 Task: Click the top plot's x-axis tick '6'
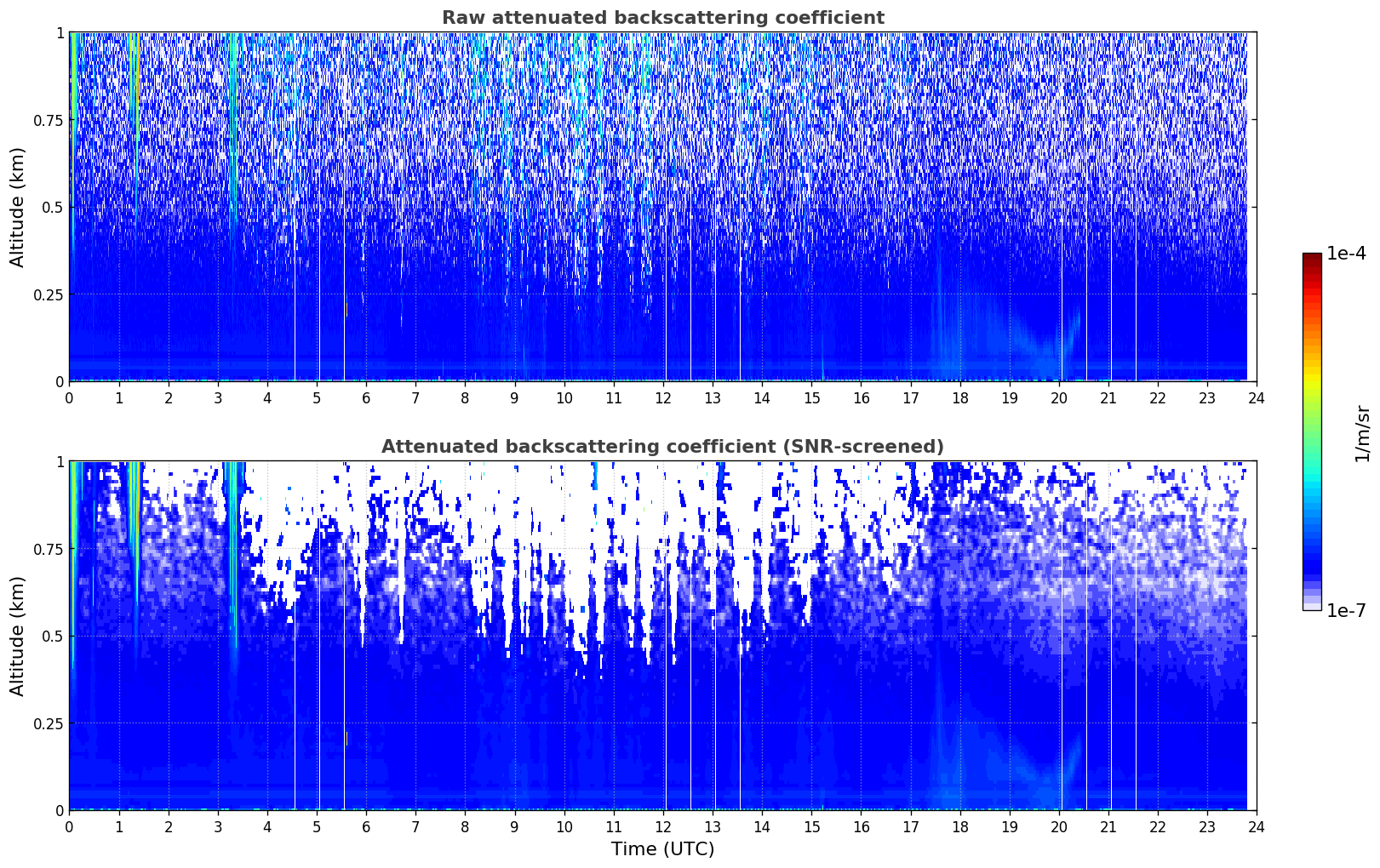(366, 397)
